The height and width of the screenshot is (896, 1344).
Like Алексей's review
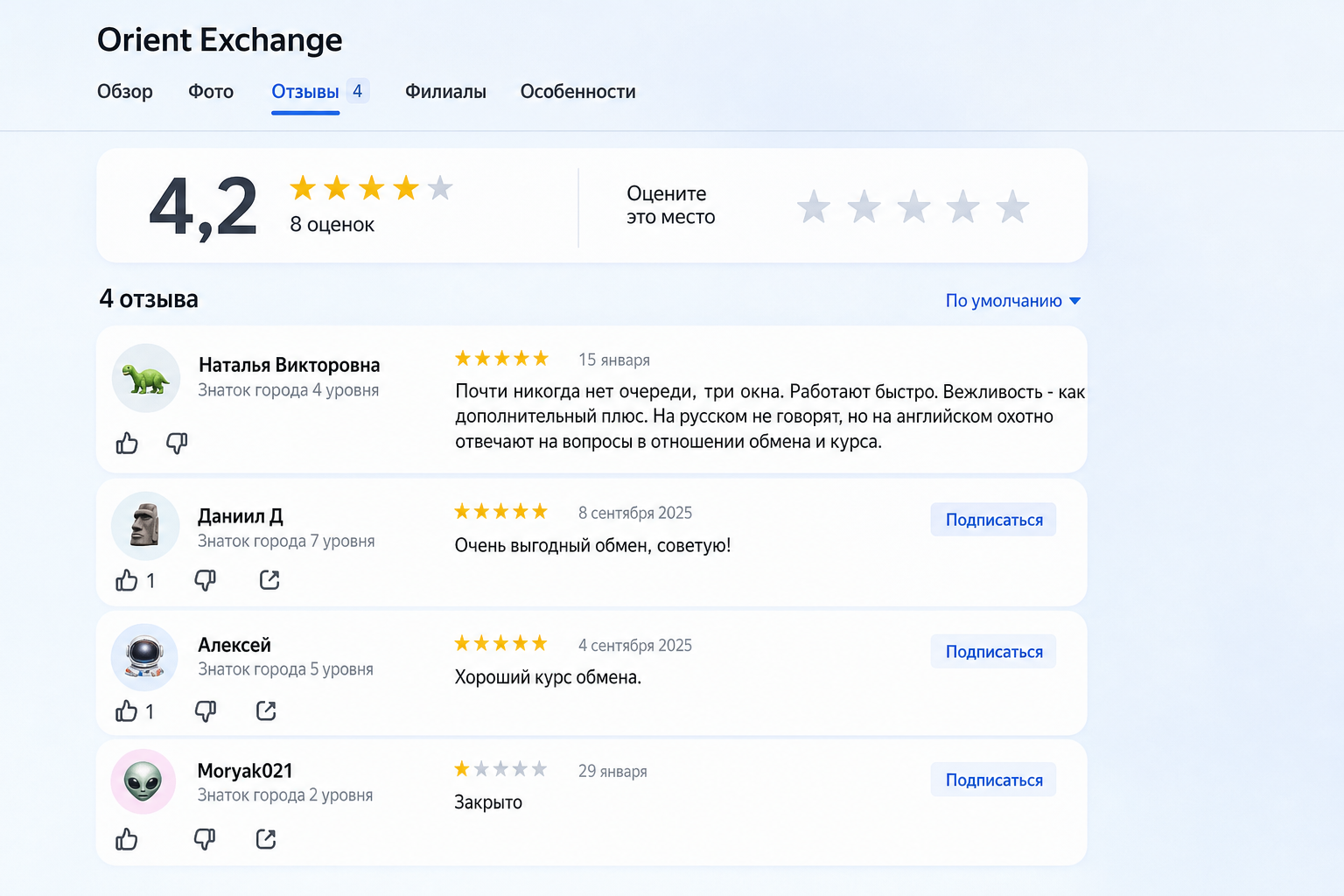[x=127, y=711]
